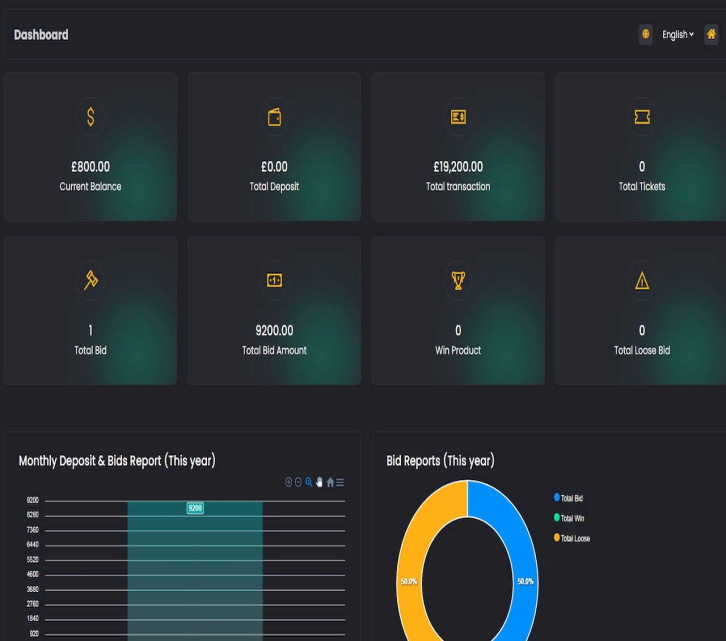Click the £0.00 deposit value
Viewport: 726px width, 641px height.
(275, 167)
